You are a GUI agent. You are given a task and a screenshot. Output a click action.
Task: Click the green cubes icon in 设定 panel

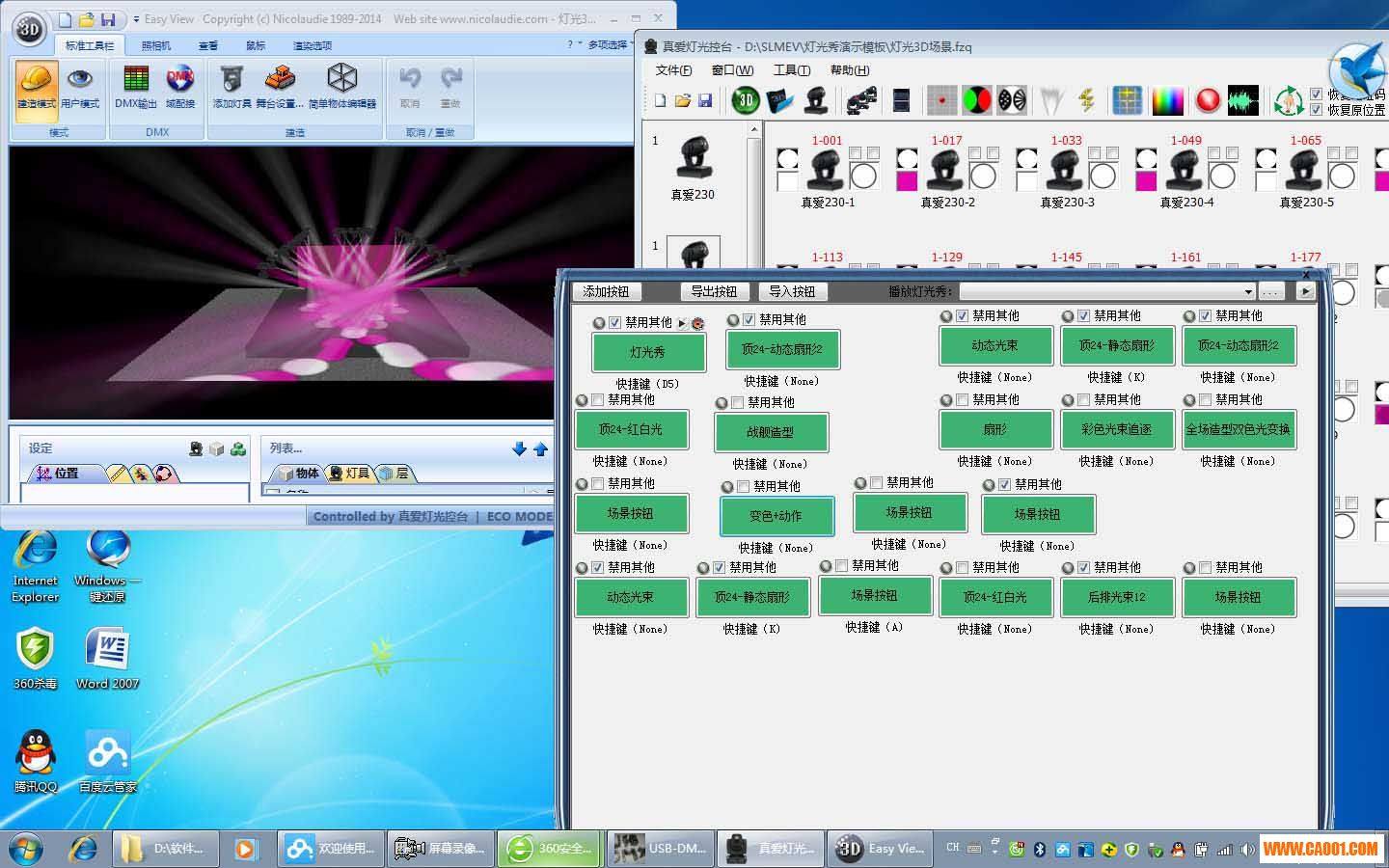click(237, 448)
